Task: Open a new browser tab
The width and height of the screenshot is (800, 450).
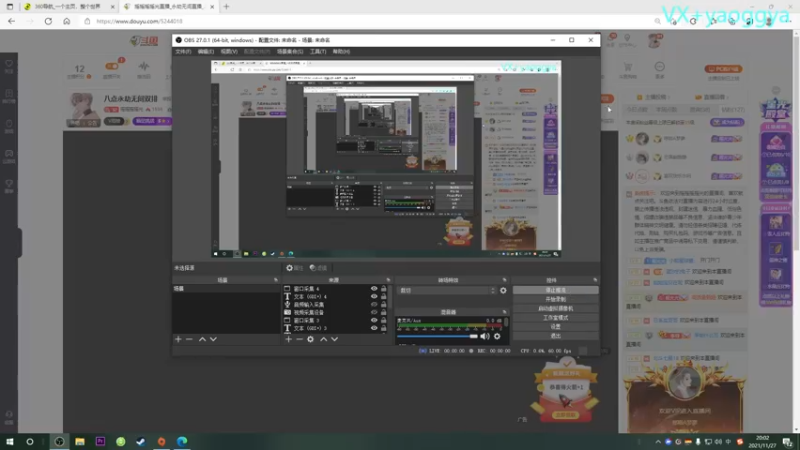Action: [x=227, y=7]
